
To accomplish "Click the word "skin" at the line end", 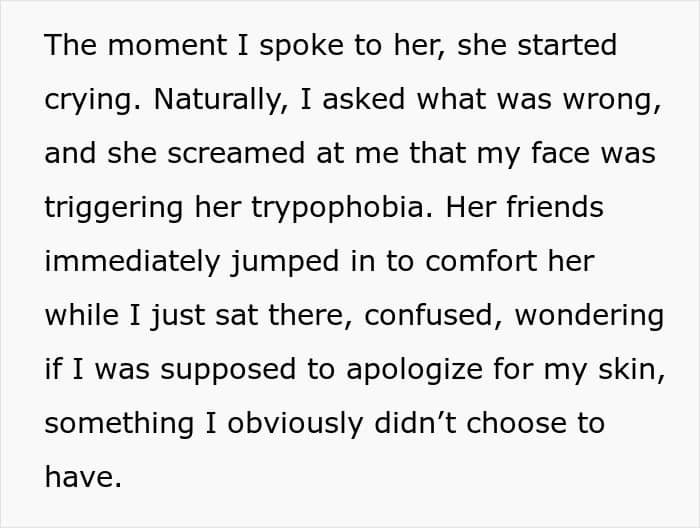I will click(631, 370).
